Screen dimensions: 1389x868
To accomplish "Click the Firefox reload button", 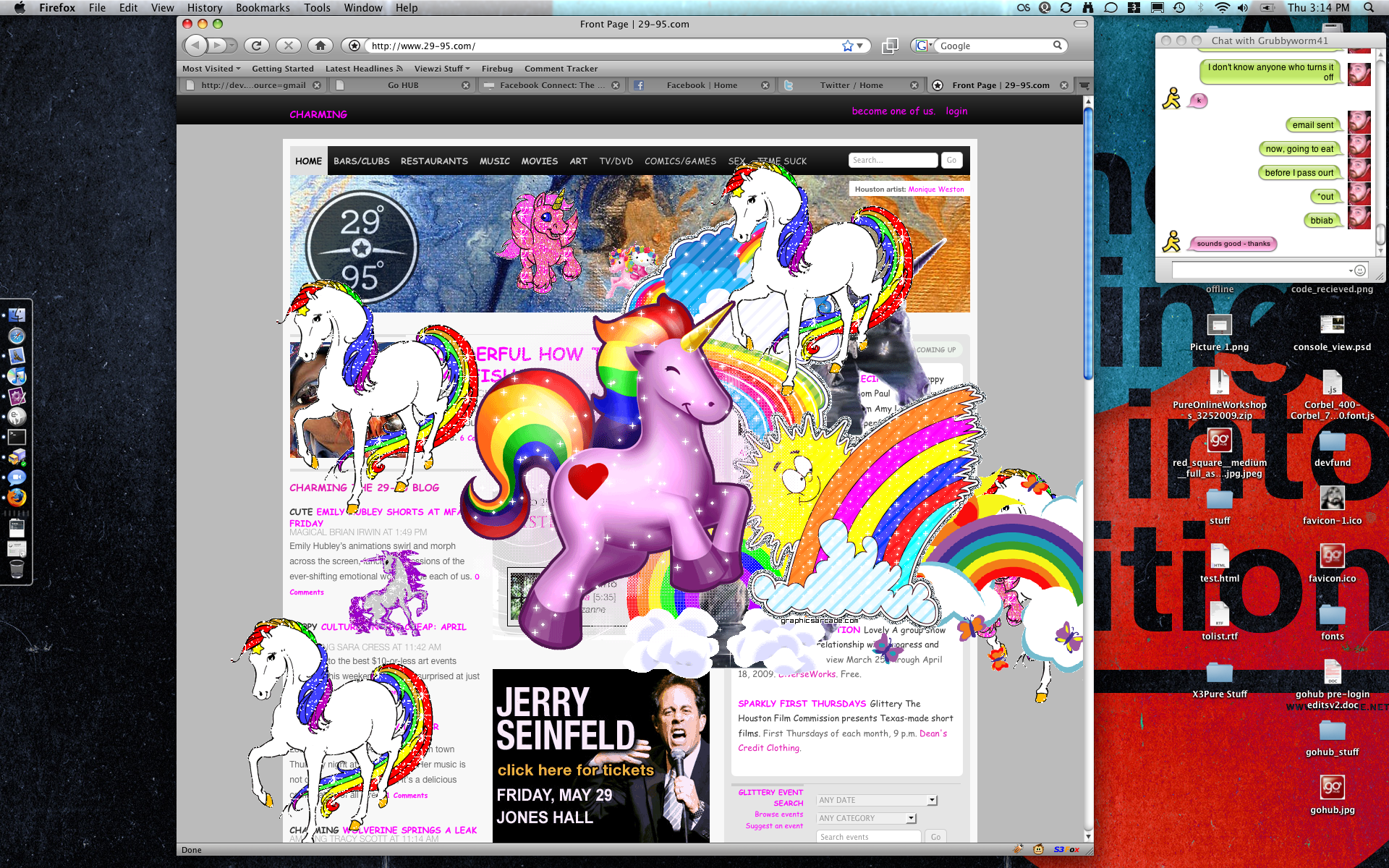I will pyautogui.click(x=256, y=46).
